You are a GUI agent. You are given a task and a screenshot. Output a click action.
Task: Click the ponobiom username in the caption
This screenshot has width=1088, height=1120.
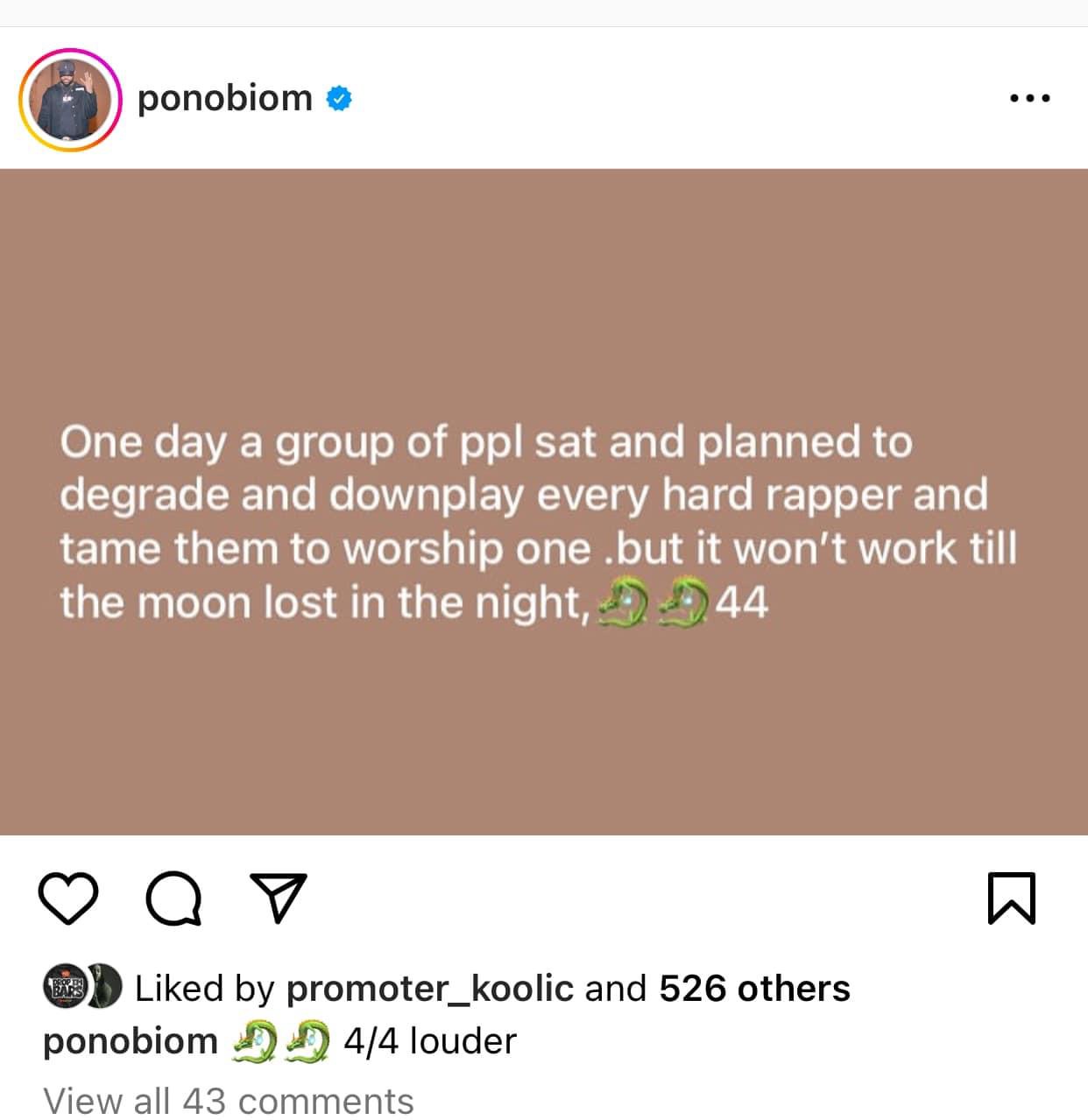coord(131,1041)
